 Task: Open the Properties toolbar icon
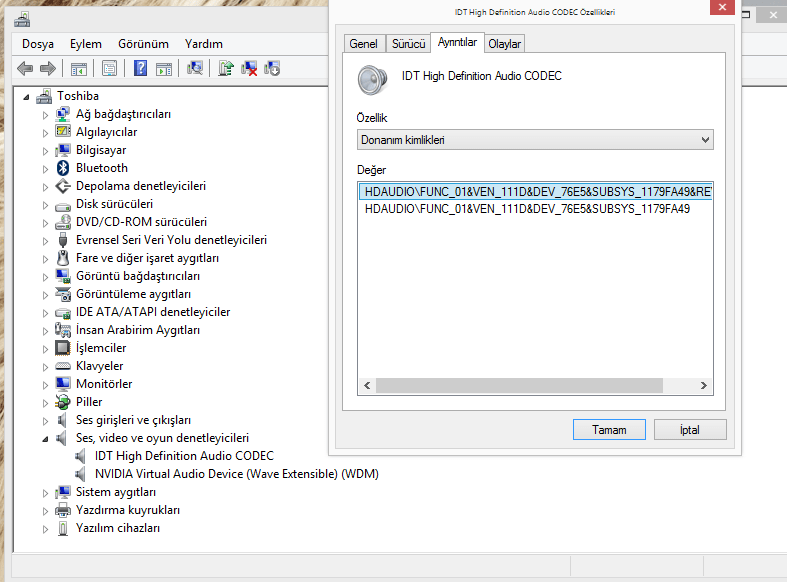coord(109,68)
